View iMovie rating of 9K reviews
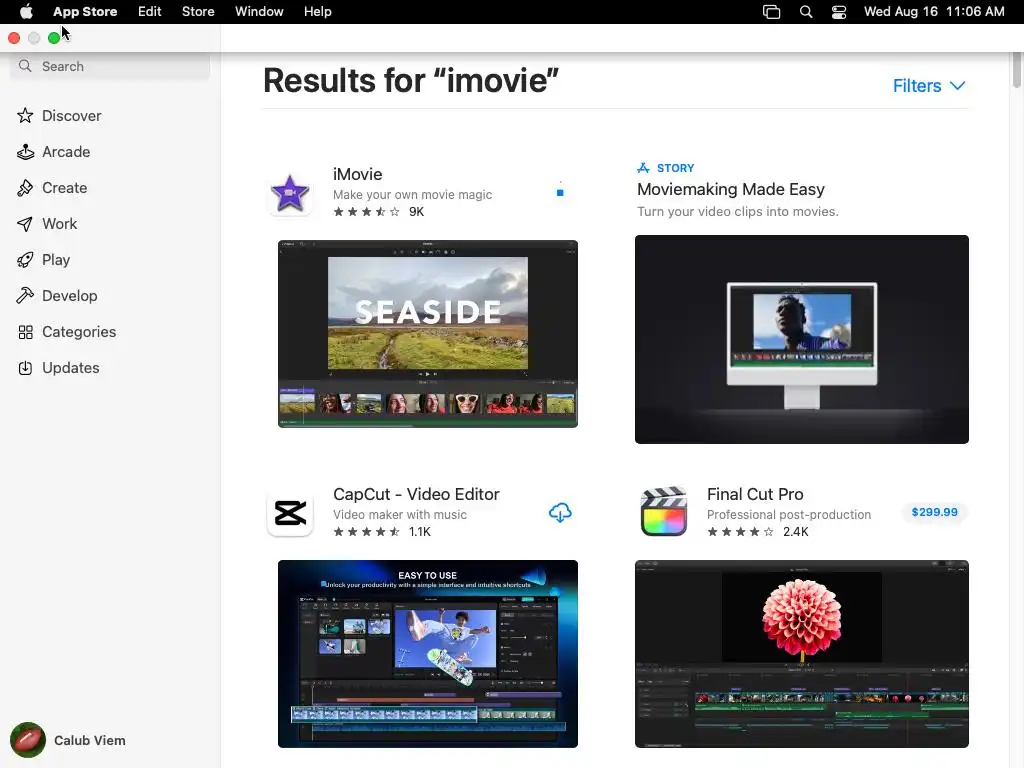This screenshot has width=1024, height=768. point(379,212)
